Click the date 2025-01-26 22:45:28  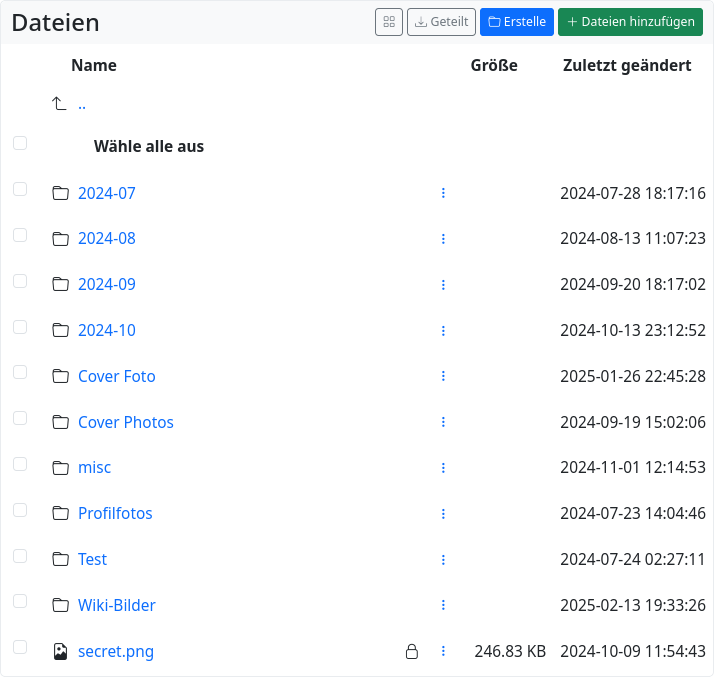pyautogui.click(x=632, y=376)
